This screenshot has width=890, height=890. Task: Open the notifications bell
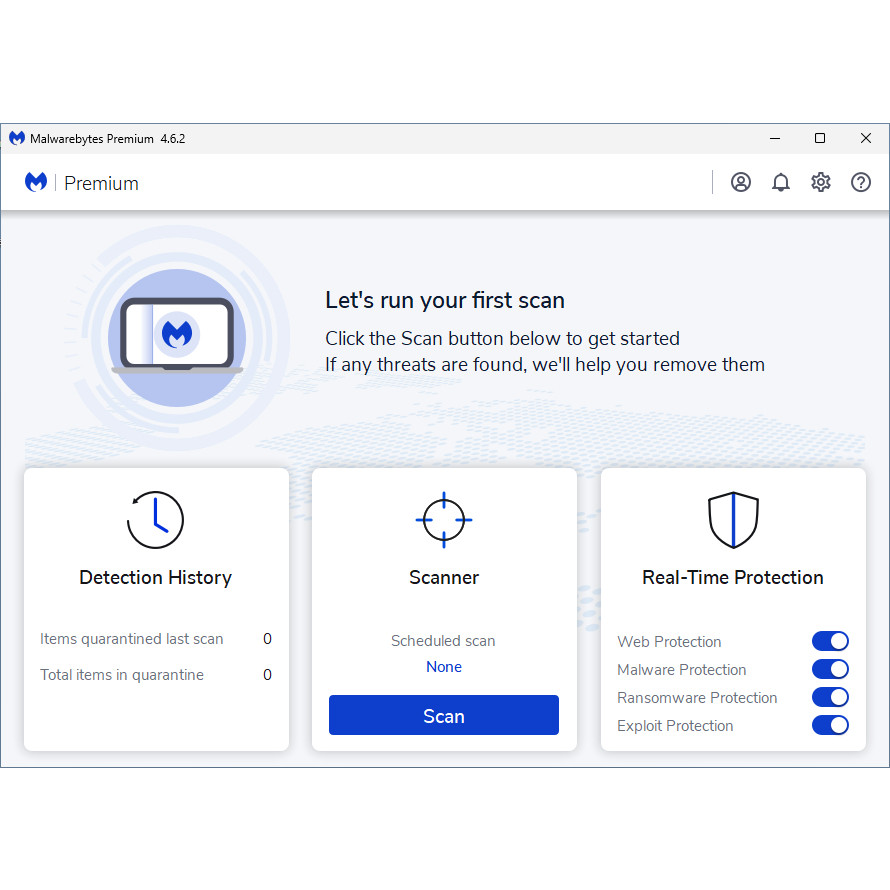click(780, 182)
